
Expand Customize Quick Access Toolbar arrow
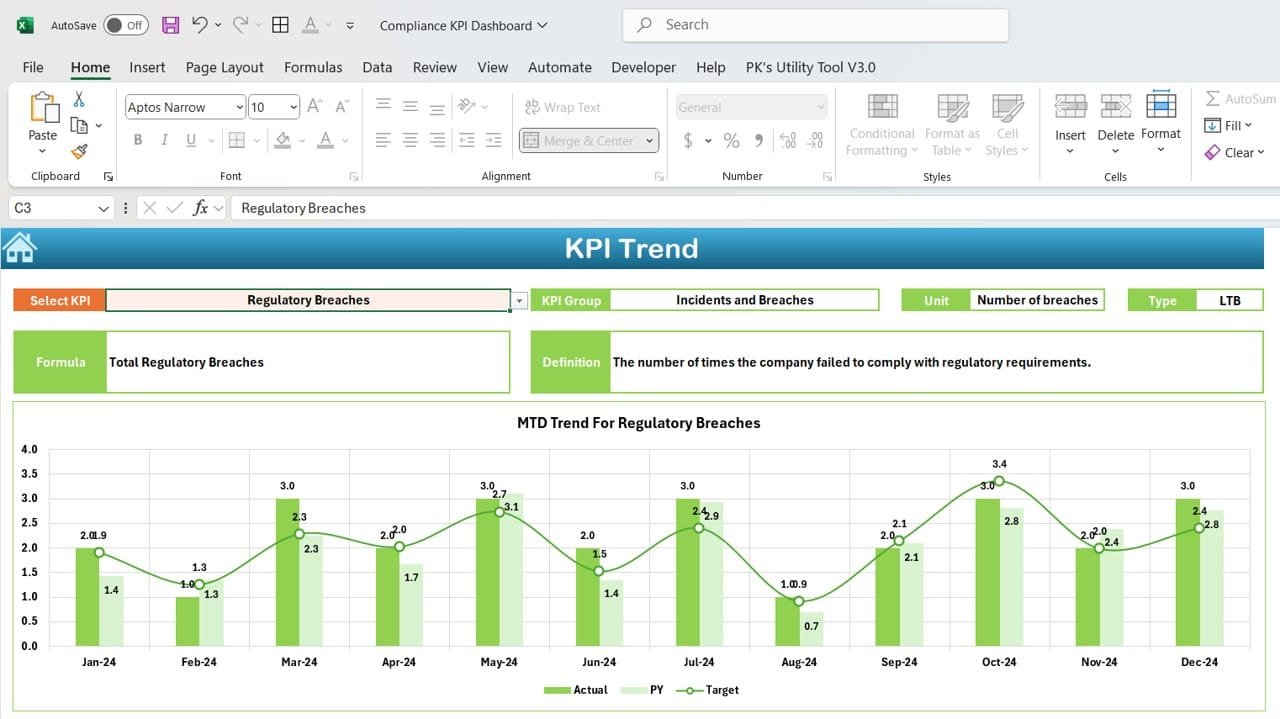coord(349,25)
